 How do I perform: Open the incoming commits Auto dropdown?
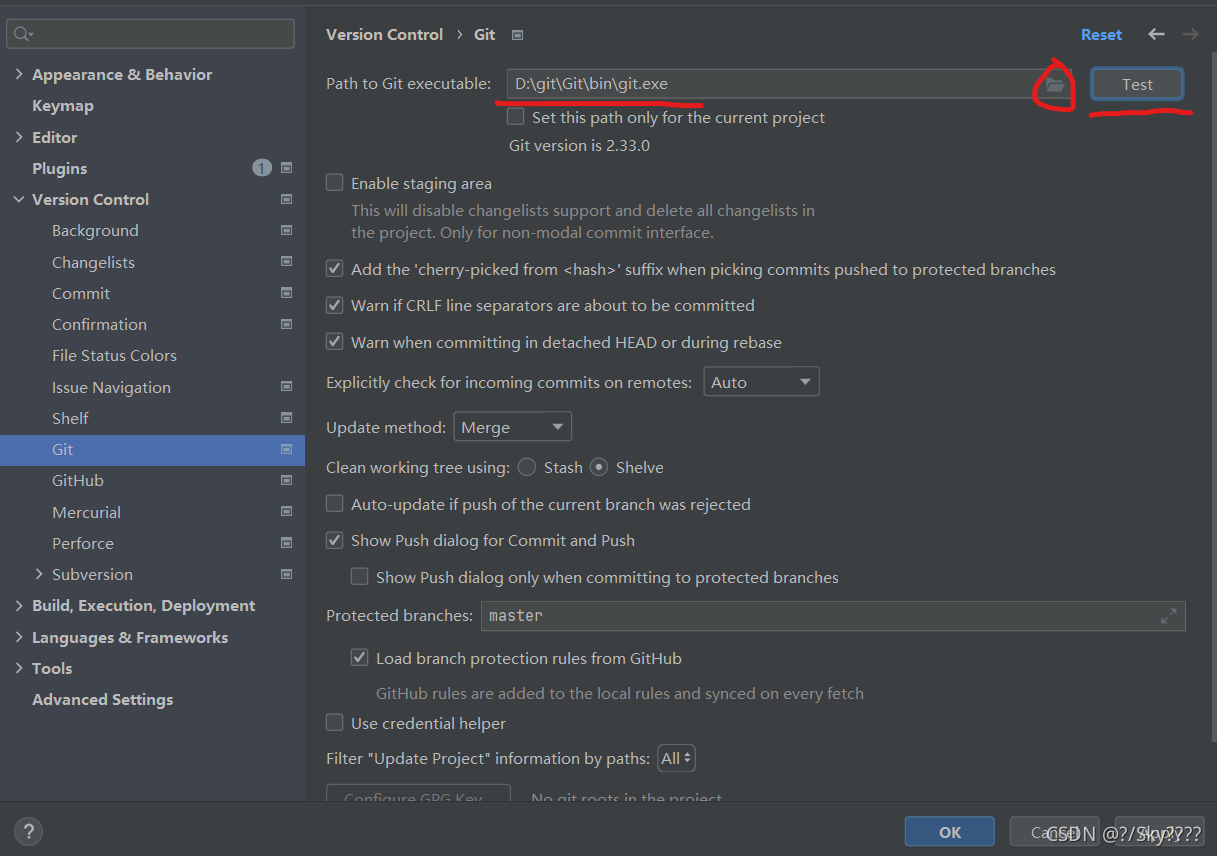coord(761,382)
